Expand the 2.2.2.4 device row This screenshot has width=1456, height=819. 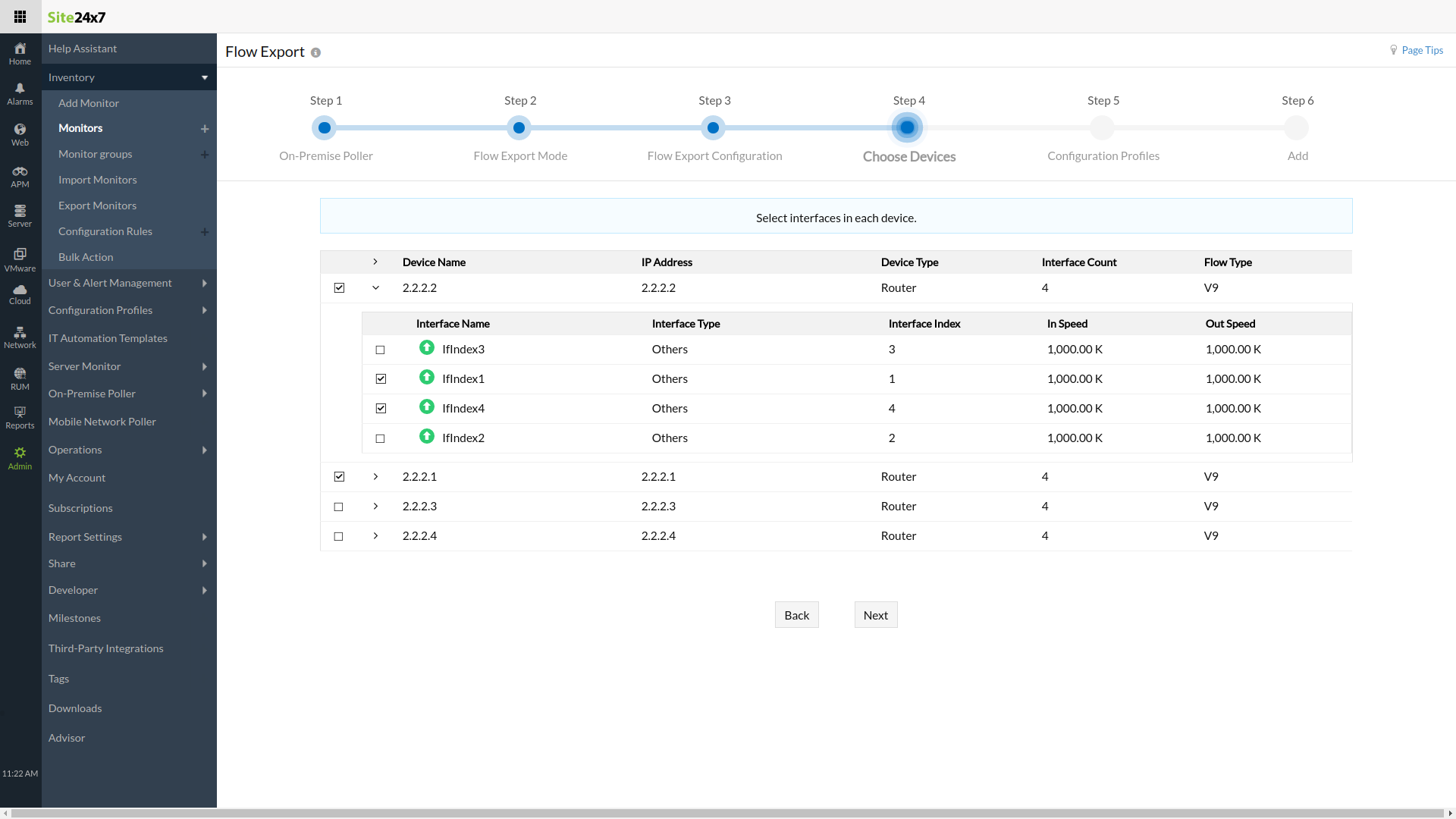click(375, 536)
